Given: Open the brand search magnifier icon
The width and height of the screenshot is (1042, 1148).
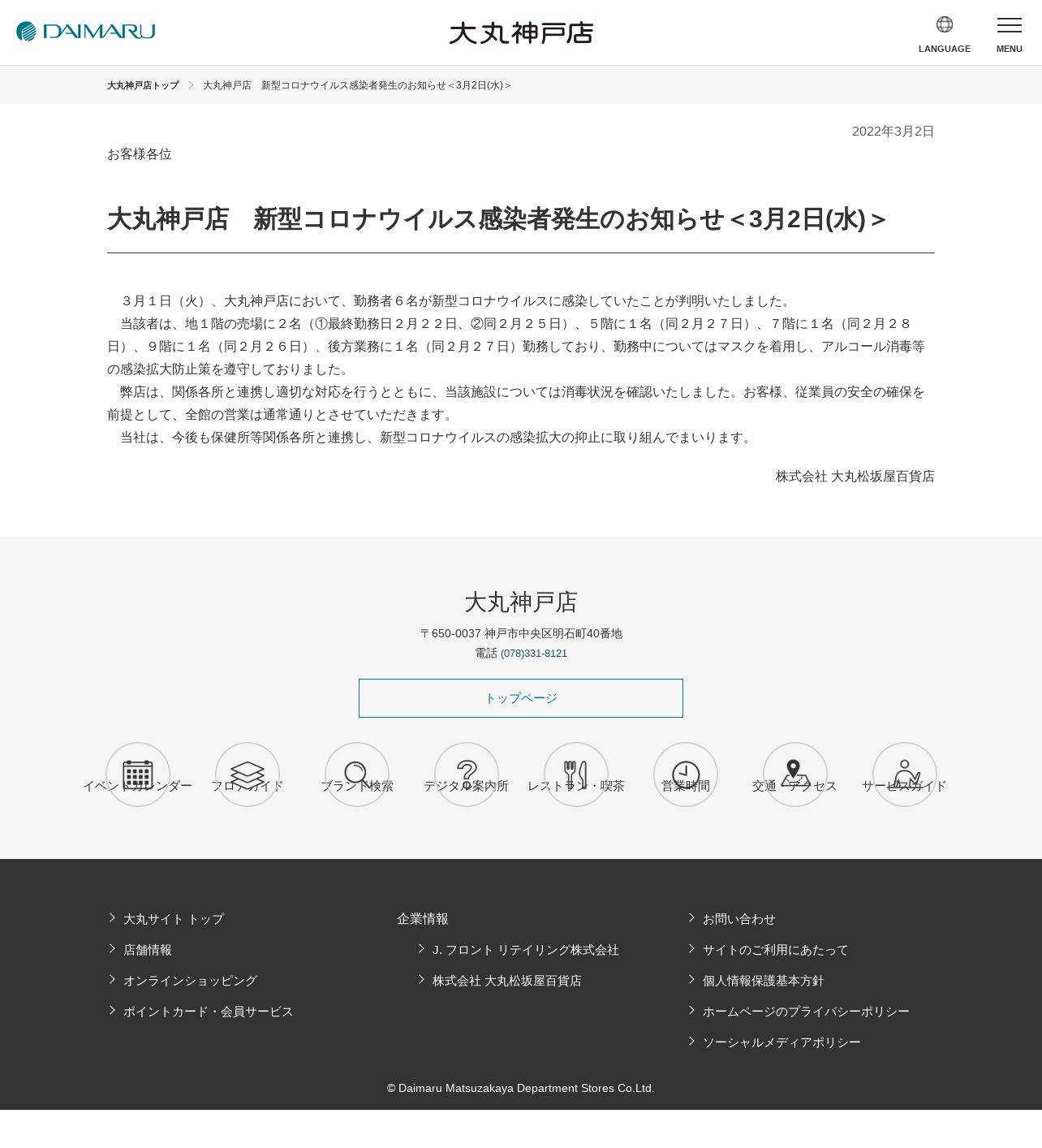Looking at the screenshot, I should click(357, 775).
